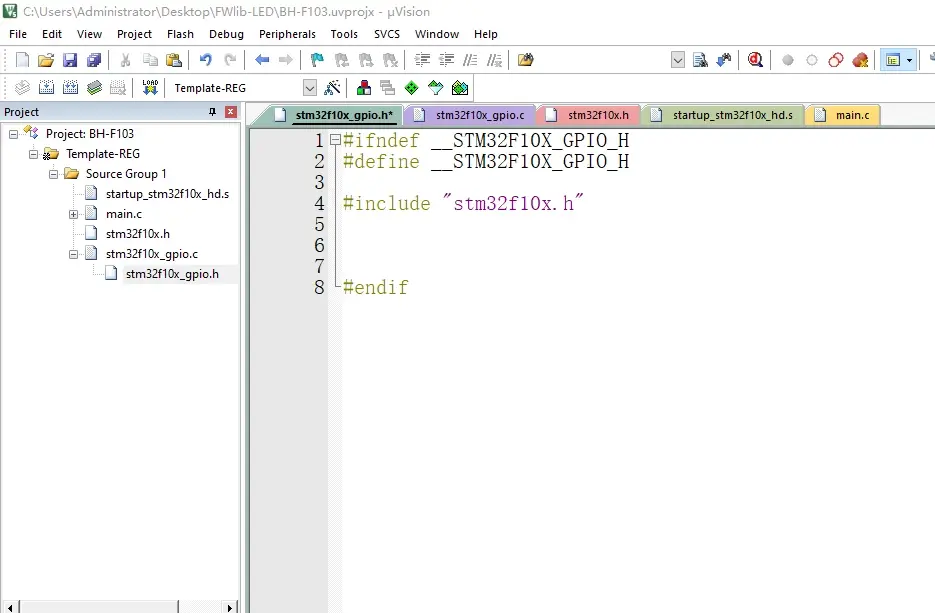Collapse fold marker at line 1

point(335,141)
